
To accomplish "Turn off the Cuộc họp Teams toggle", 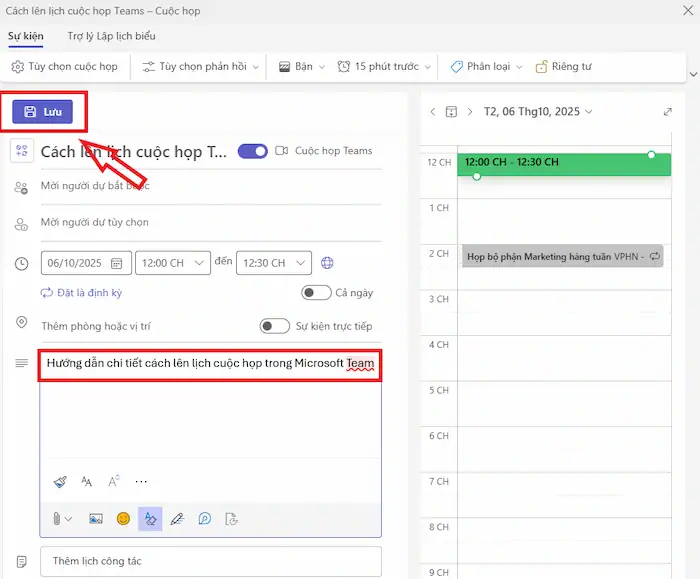I will click(253, 151).
